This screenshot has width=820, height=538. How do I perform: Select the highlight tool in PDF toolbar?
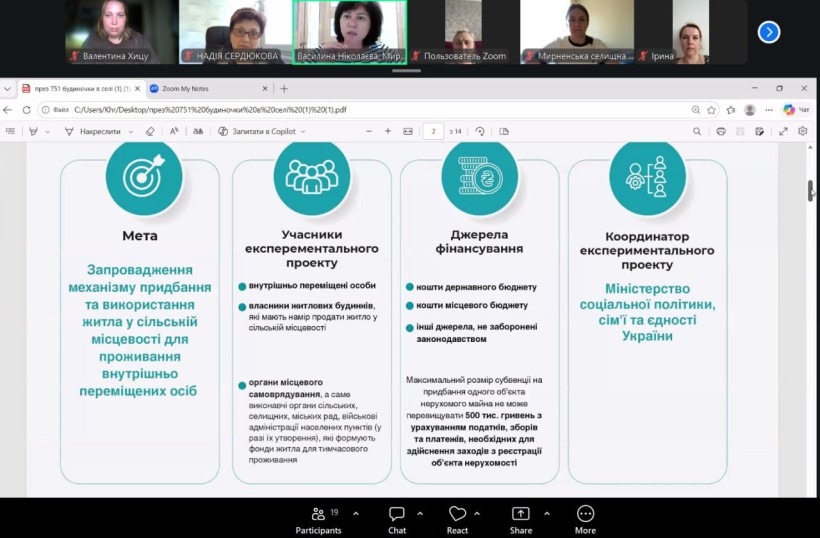[x=33, y=132]
